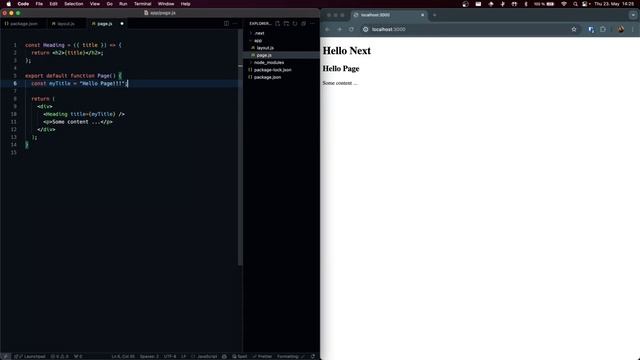
Task: Select the localhost:3000 browser tab
Action: [x=389, y=15]
